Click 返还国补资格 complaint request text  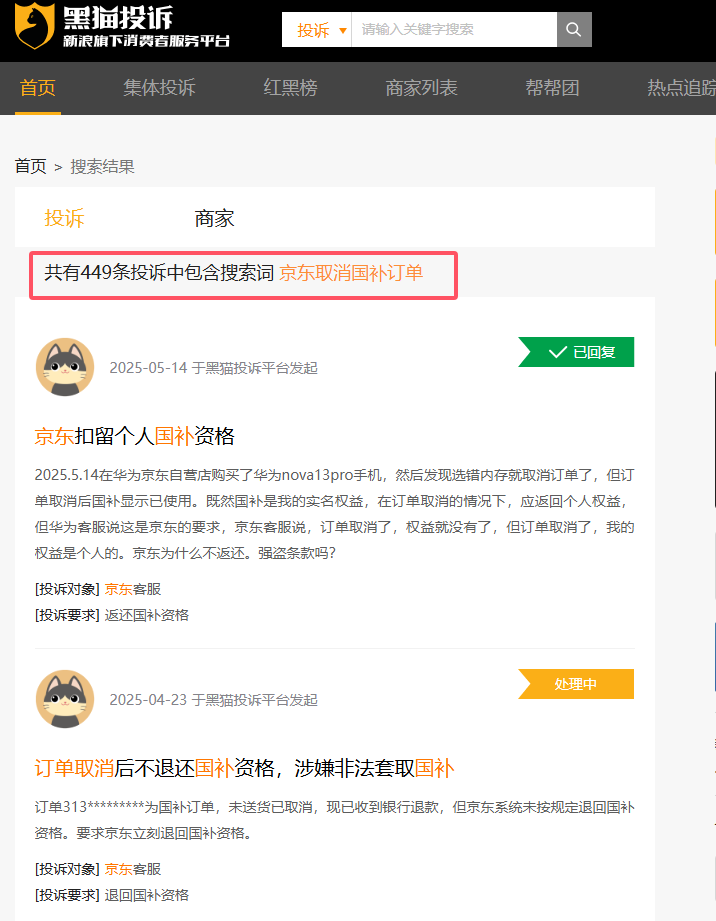tap(147, 615)
